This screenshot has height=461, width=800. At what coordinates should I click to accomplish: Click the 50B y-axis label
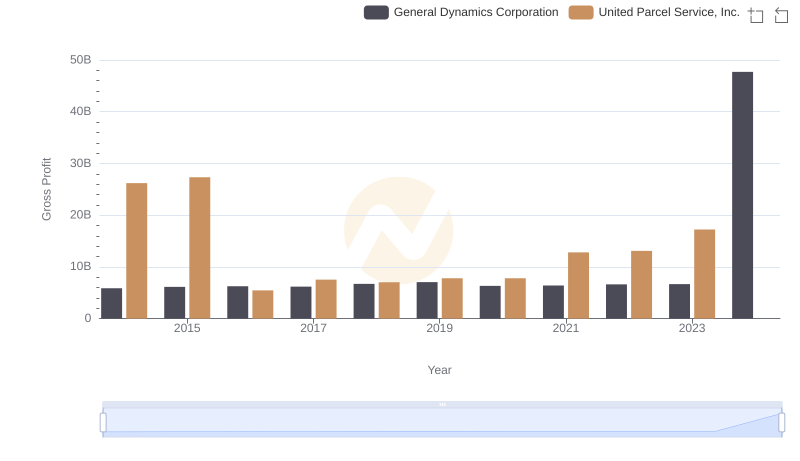(81, 60)
